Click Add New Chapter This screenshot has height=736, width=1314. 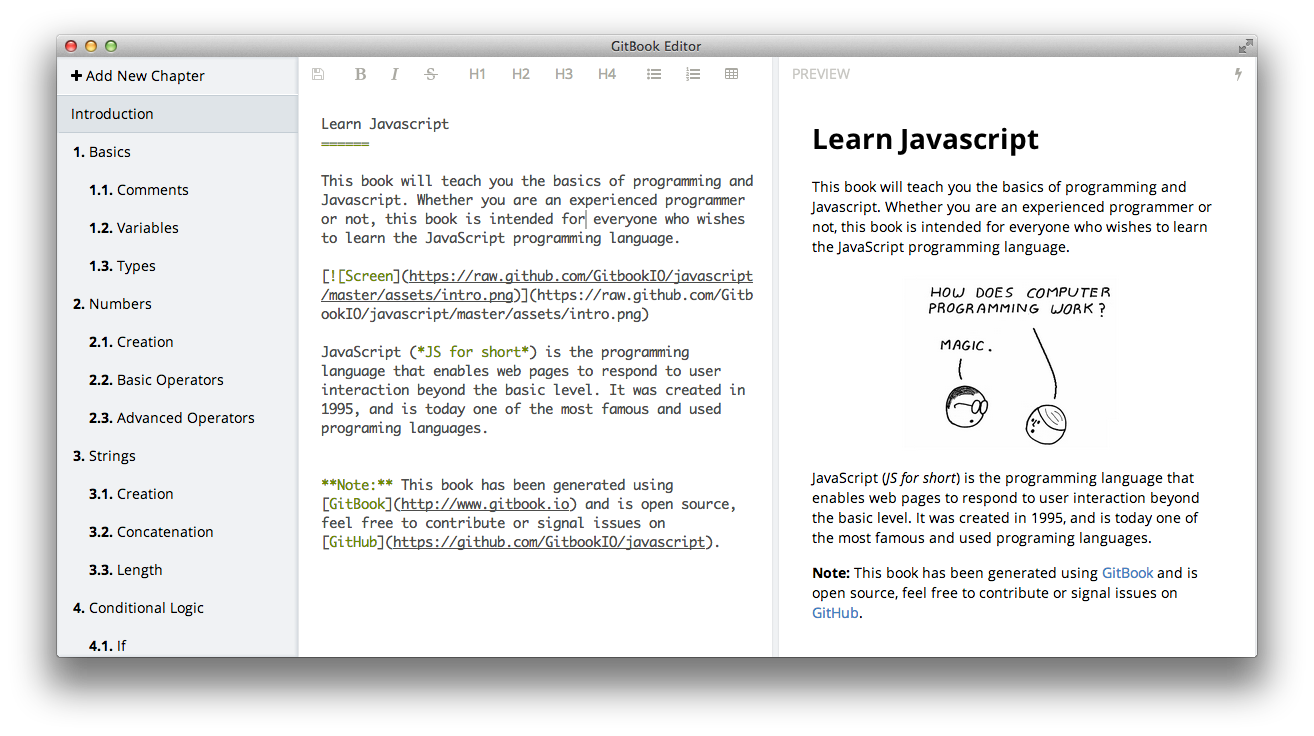(x=138, y=76)
